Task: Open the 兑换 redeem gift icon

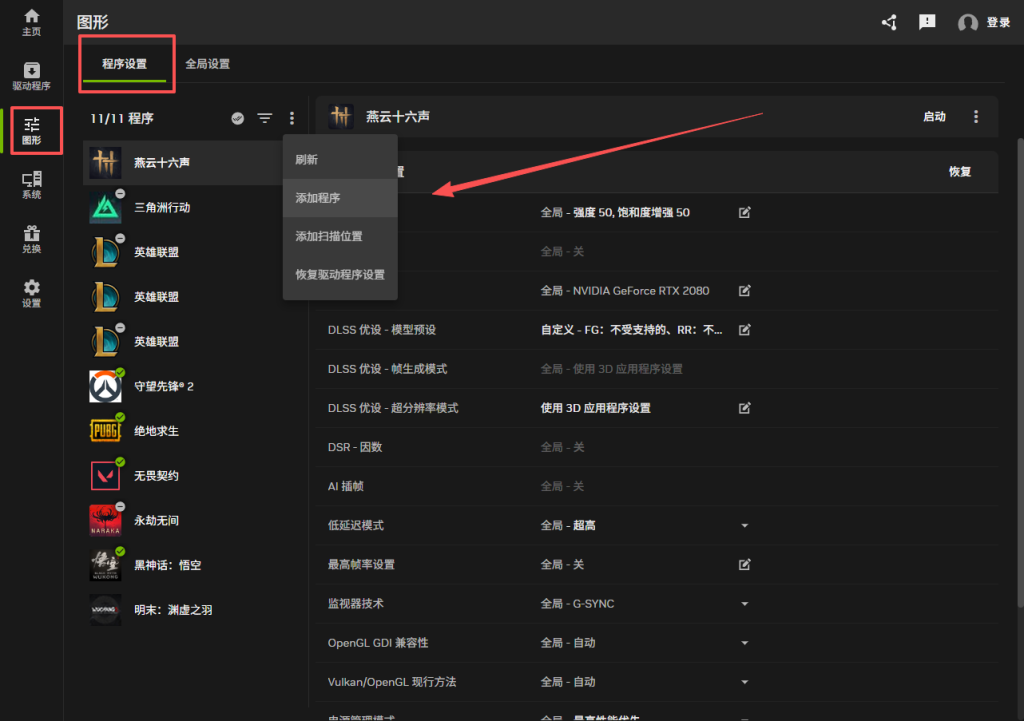Action: click(31, 239)
